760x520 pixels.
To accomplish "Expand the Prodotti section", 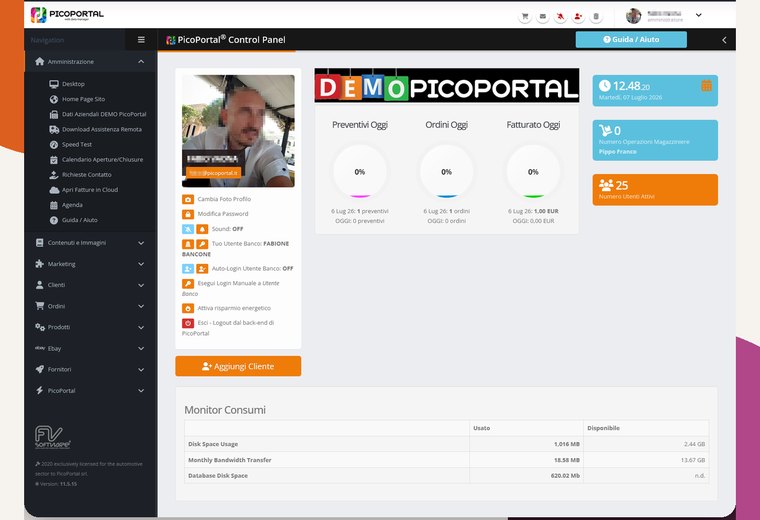I will click(x=90, y=327).
